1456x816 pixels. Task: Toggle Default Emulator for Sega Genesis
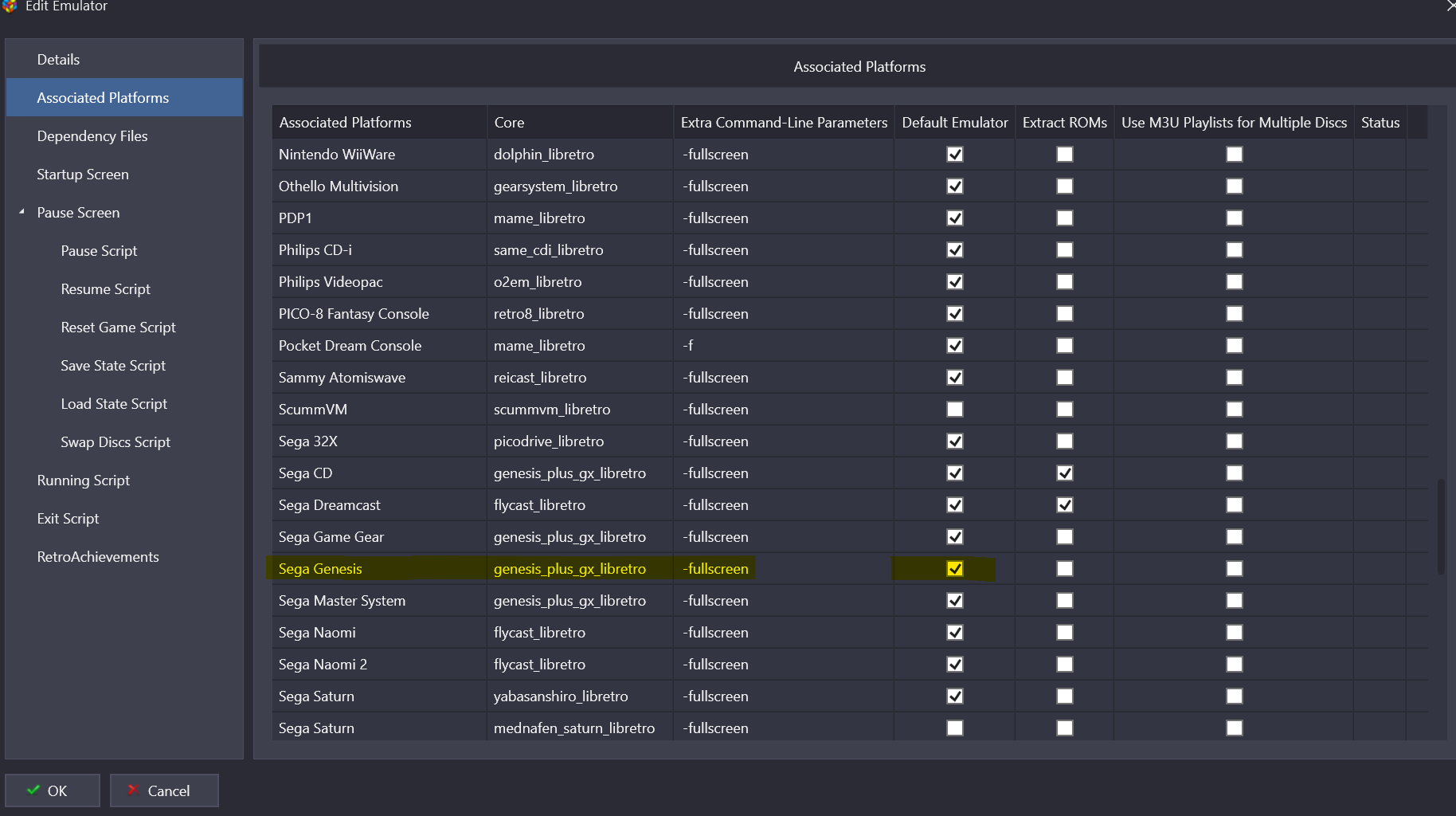coord(955,569)
